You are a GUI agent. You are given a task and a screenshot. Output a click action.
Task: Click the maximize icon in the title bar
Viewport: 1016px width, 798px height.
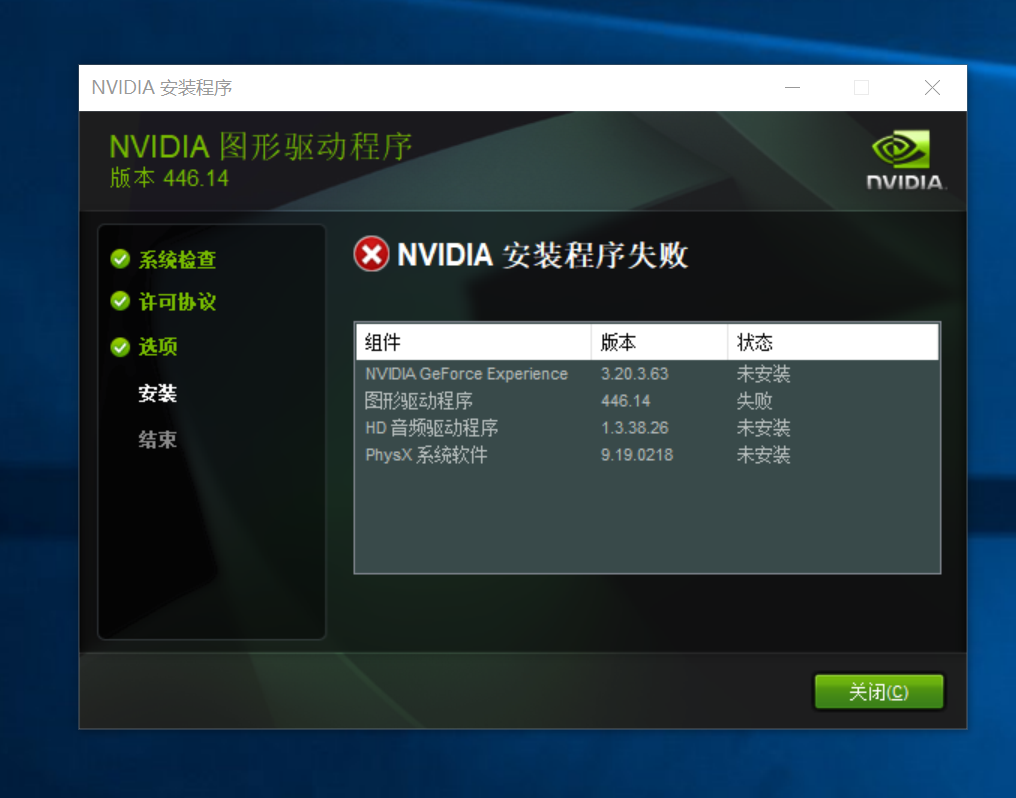(862, 88)
